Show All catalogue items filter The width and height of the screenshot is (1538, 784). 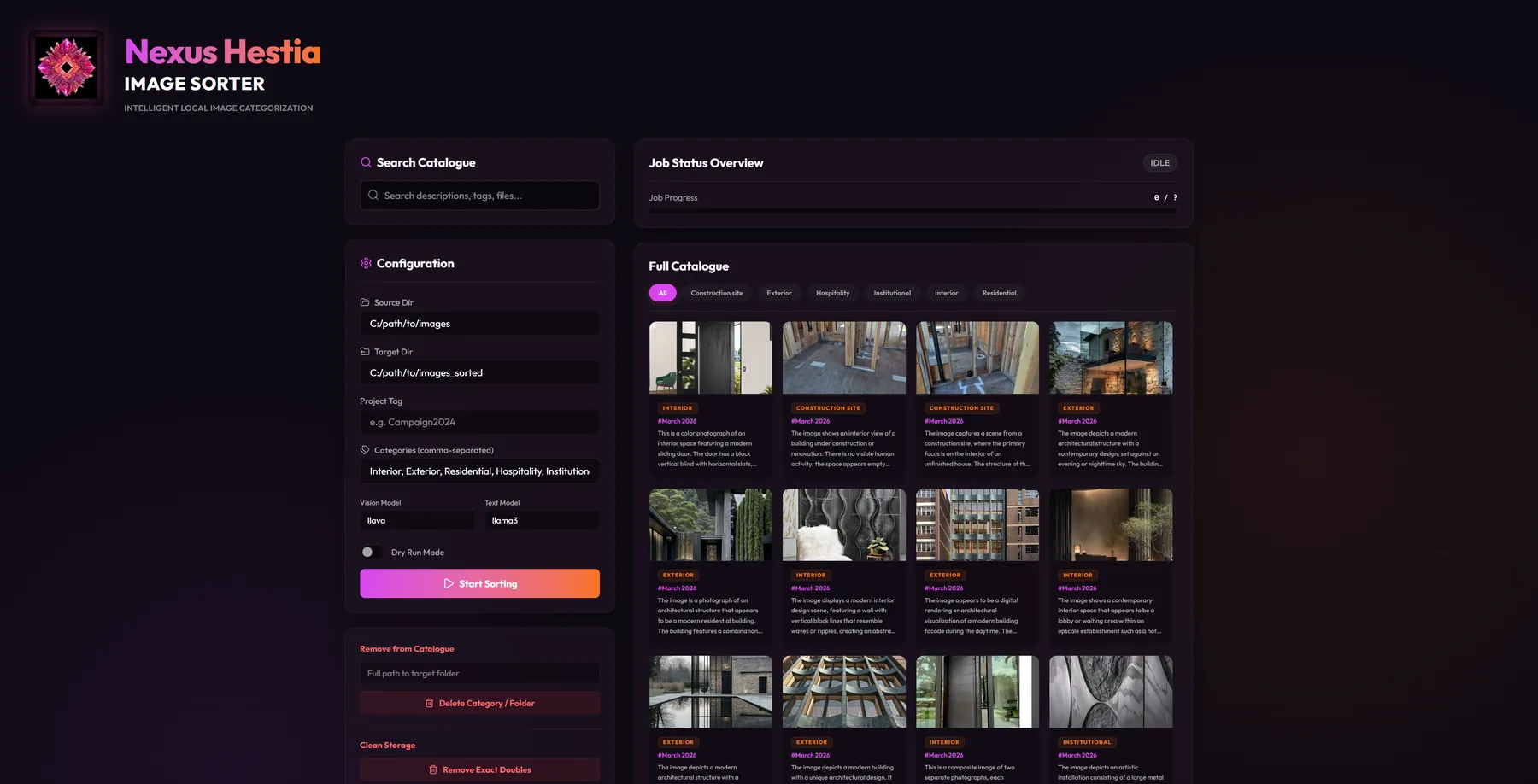[x=662, y=293]
